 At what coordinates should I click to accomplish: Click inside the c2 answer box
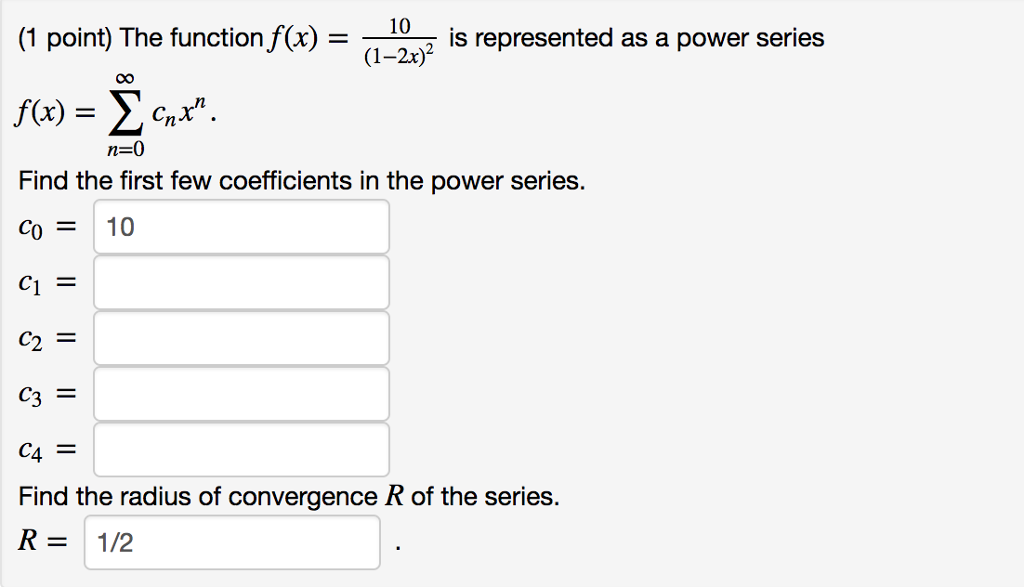point(240,338)
